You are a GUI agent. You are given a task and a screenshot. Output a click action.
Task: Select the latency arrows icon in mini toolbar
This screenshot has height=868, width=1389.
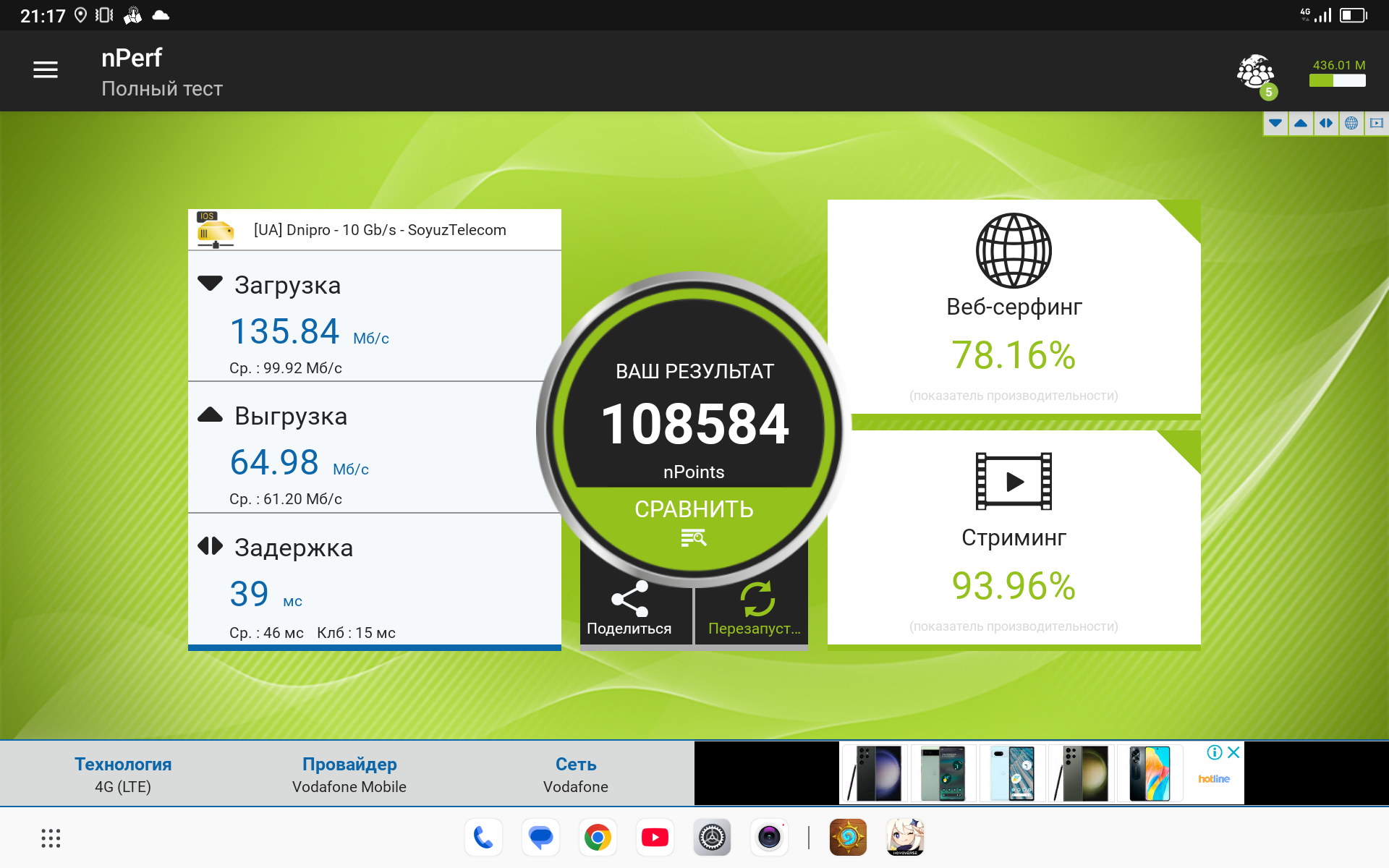[1325, 124]
